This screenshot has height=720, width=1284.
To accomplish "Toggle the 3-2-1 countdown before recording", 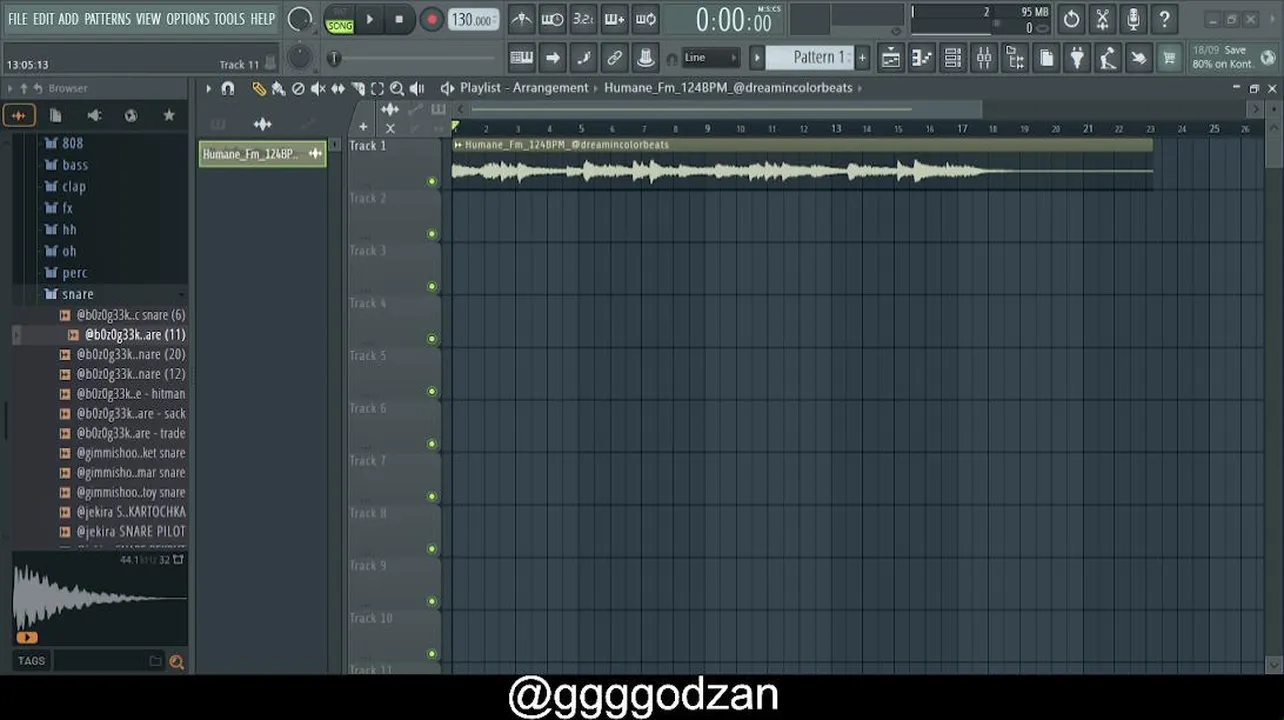I will [x=583, y=19].
